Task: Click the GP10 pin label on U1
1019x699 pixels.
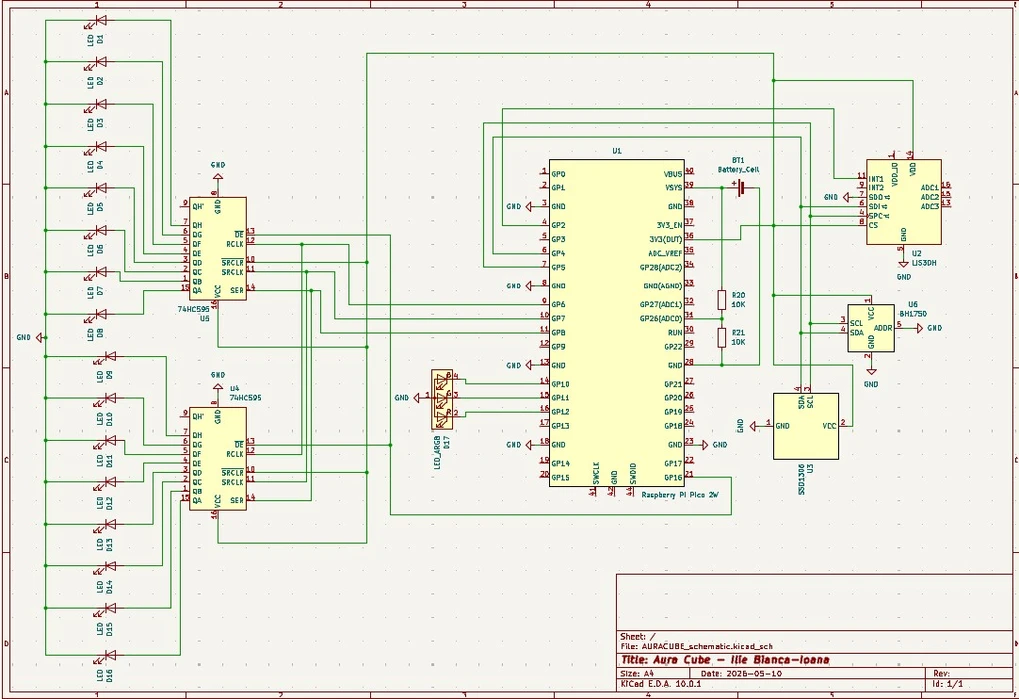Action: pos(560,384)
